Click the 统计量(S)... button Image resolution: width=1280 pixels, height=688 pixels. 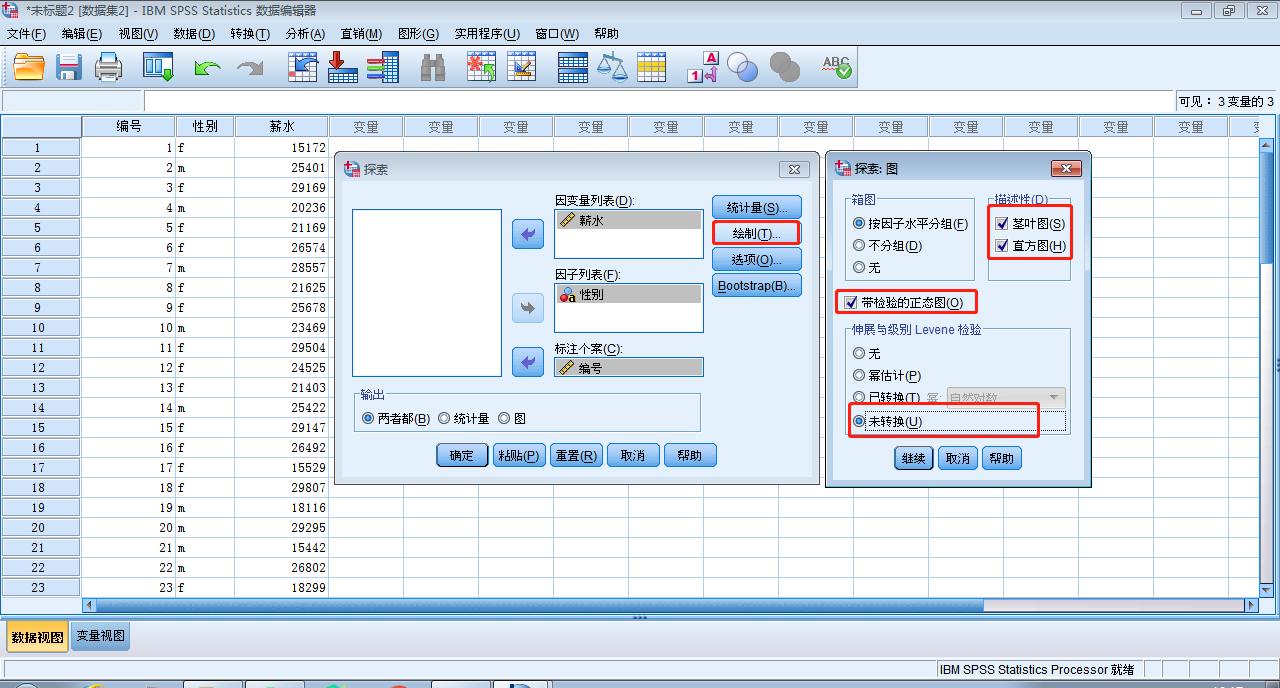[x=757, y=208]
